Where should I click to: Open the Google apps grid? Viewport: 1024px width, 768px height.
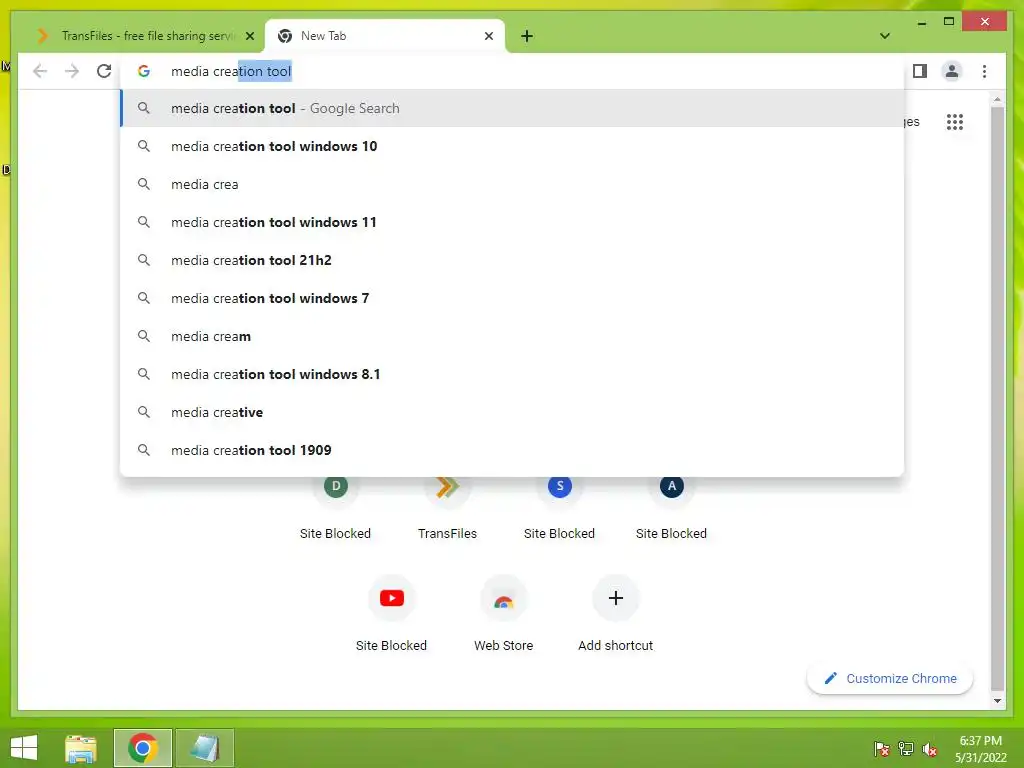pyautogui.click(x=955, y=121)
